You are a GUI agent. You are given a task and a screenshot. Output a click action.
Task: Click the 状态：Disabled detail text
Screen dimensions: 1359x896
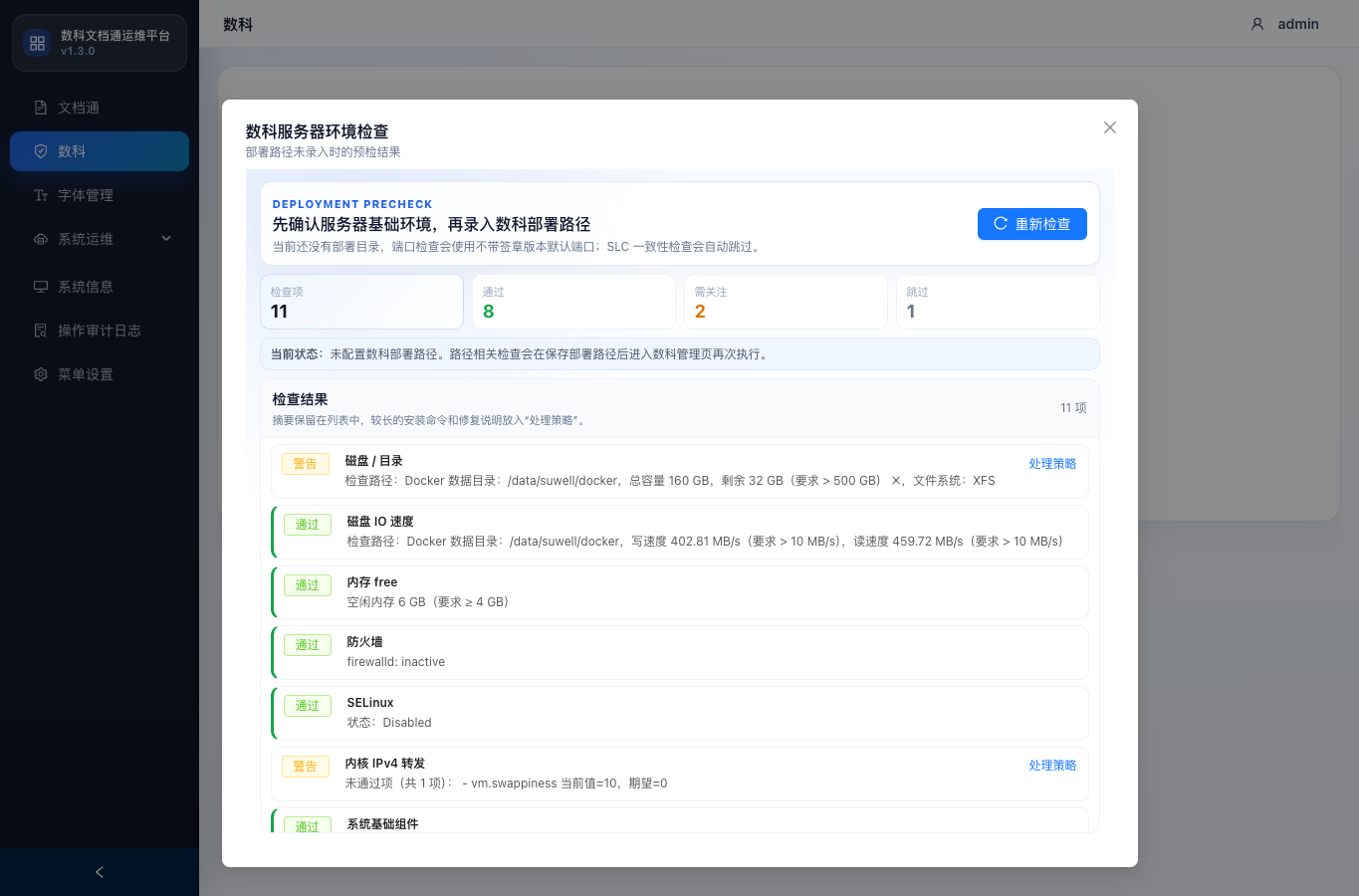[389, 723]
